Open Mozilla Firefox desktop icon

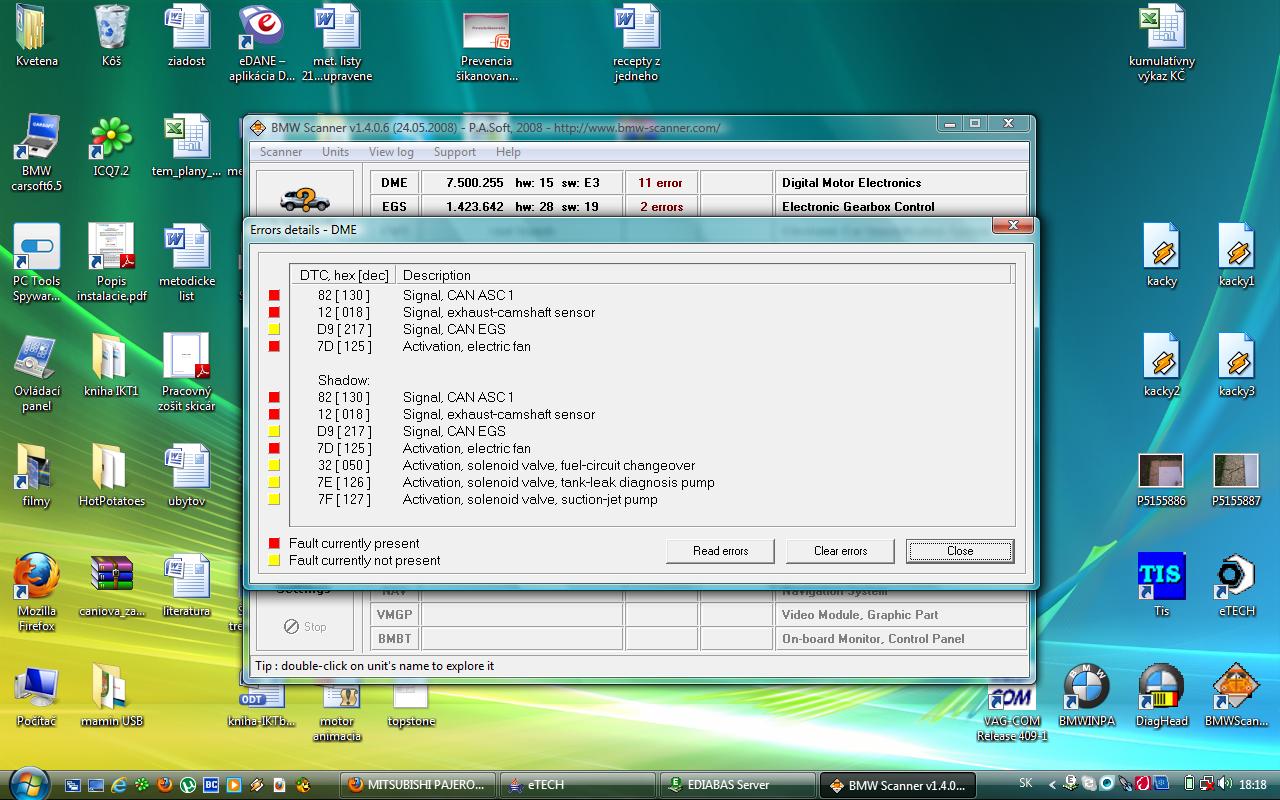(x=36, y=585)
